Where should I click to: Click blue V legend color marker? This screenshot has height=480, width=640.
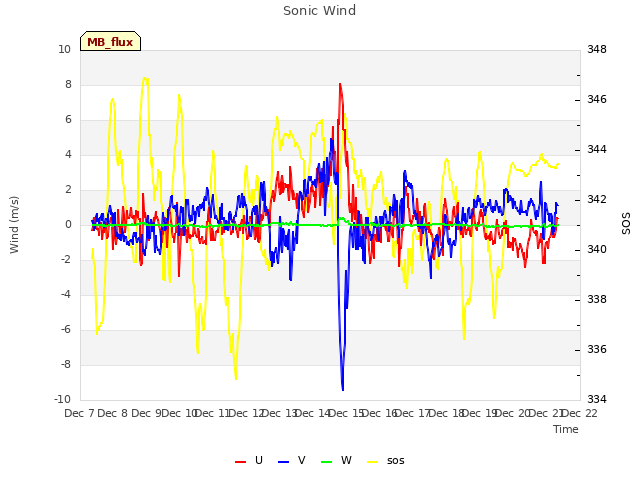[283, 462]
